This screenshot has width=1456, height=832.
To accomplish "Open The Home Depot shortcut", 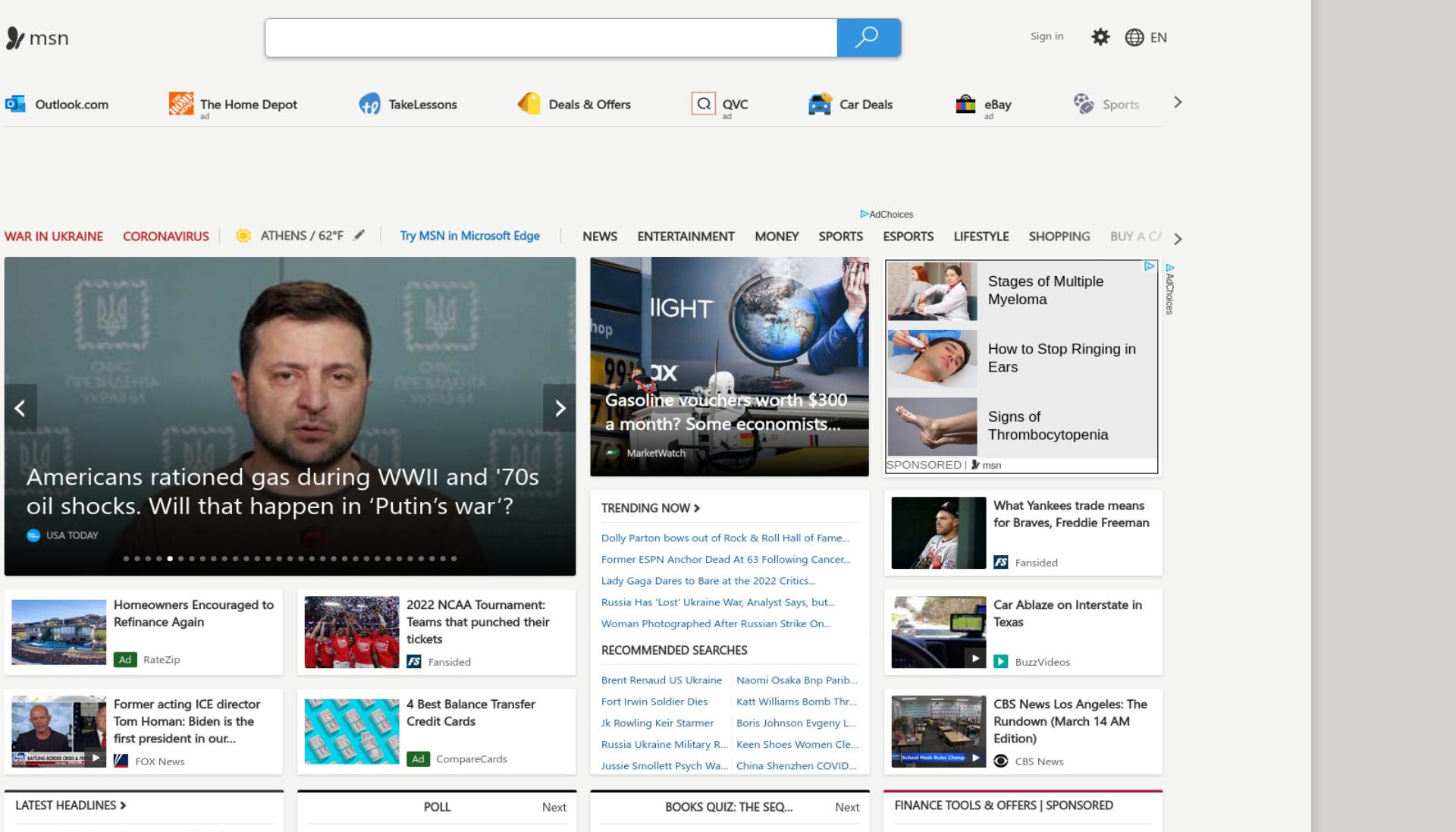I will click(x=234, y=104).
